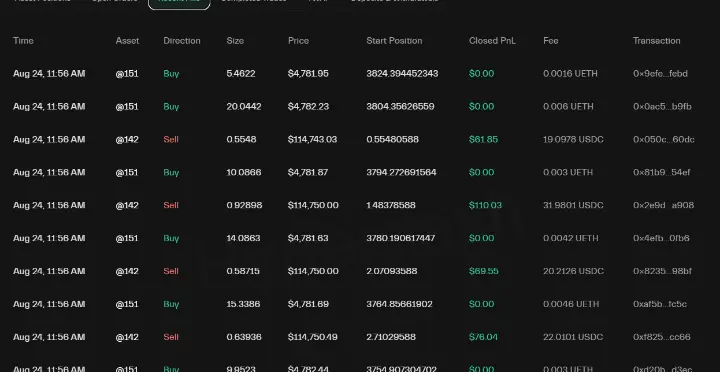
Task: Click the timestamp in the 0xaf5b...fc5c row
Action: click(49, 304)
